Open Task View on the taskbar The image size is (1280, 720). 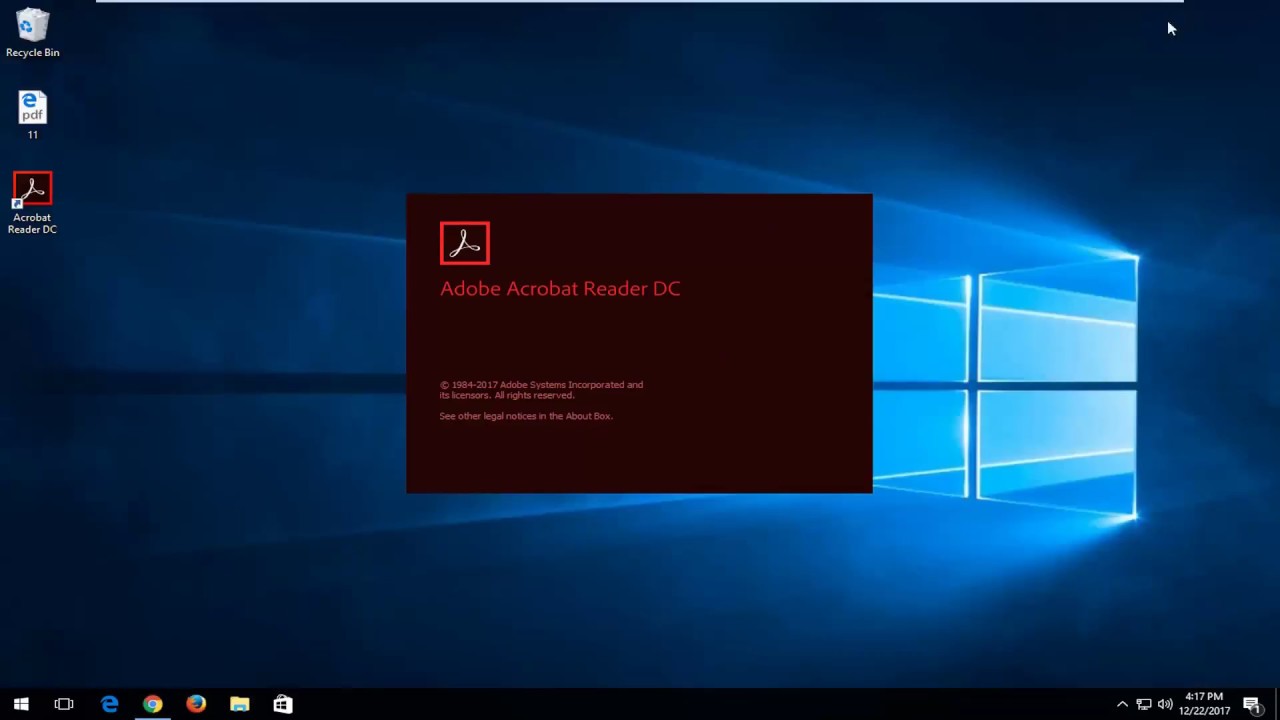(64, 704)
